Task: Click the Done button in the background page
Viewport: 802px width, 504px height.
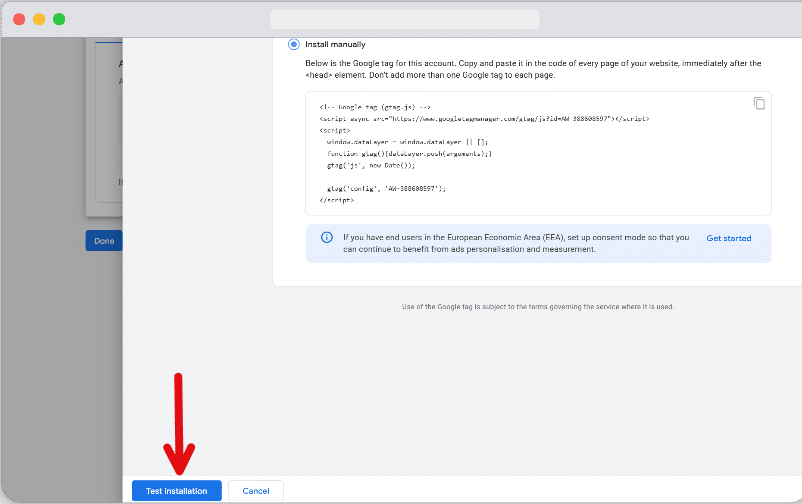Action: pos(104,240)
